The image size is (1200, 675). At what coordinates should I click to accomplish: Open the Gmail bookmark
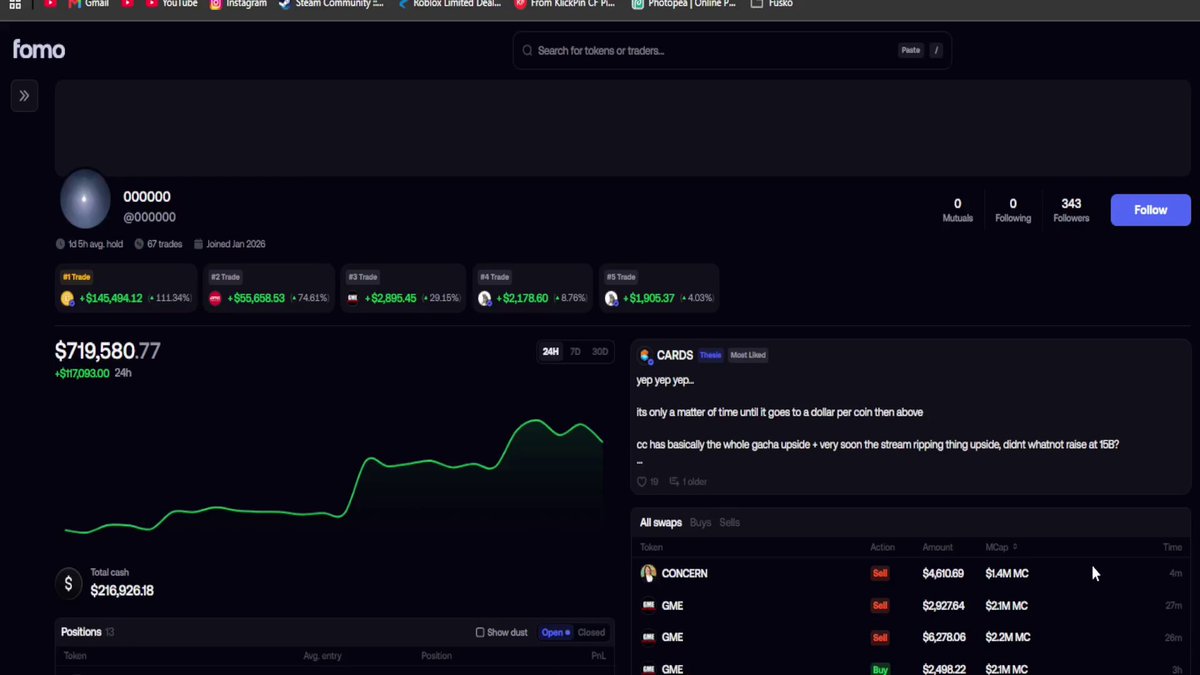tap(89, 4)
